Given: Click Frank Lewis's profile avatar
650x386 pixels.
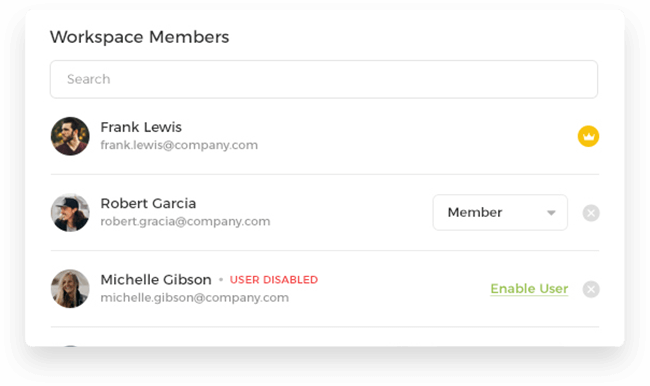Looking at the screenshot, I should [x=70, y=136].
